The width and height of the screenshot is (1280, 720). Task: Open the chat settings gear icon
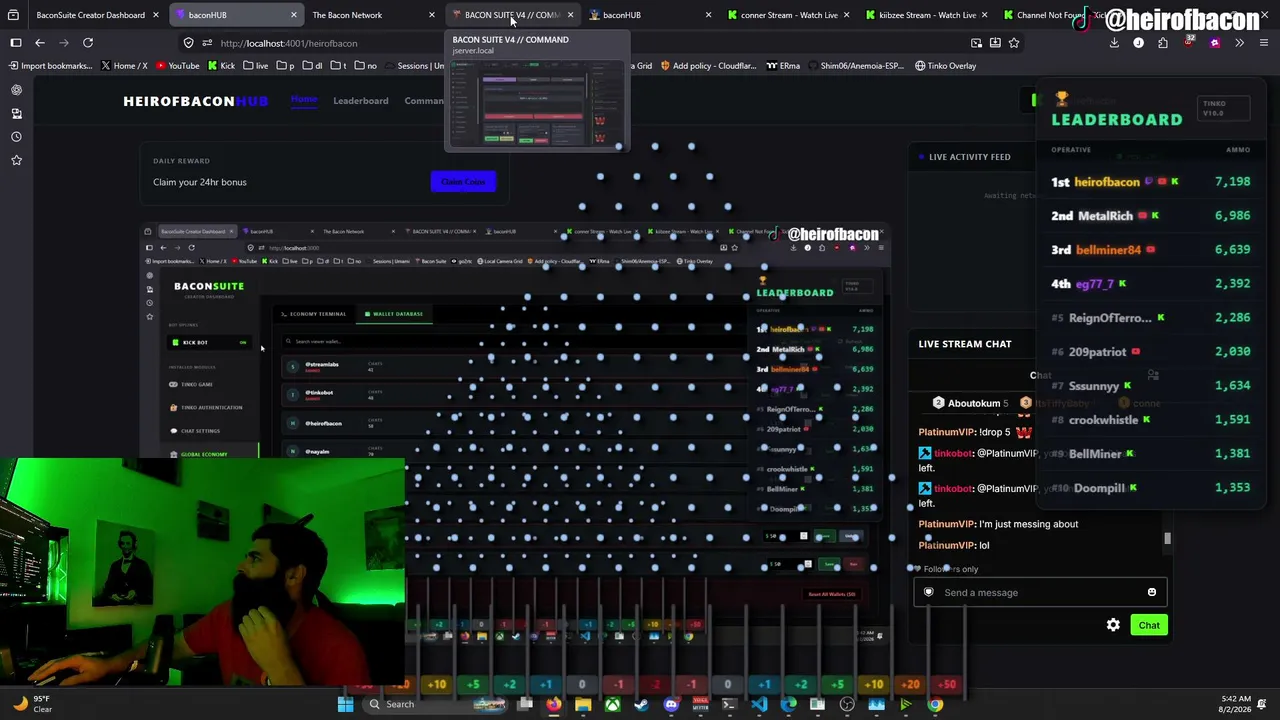pyautogui.click(x=1113, y=625)
